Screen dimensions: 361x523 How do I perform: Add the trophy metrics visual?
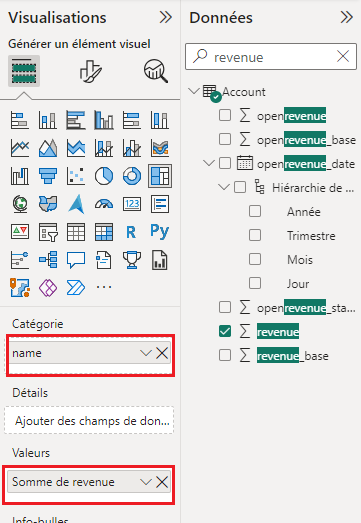pos(132,260)
